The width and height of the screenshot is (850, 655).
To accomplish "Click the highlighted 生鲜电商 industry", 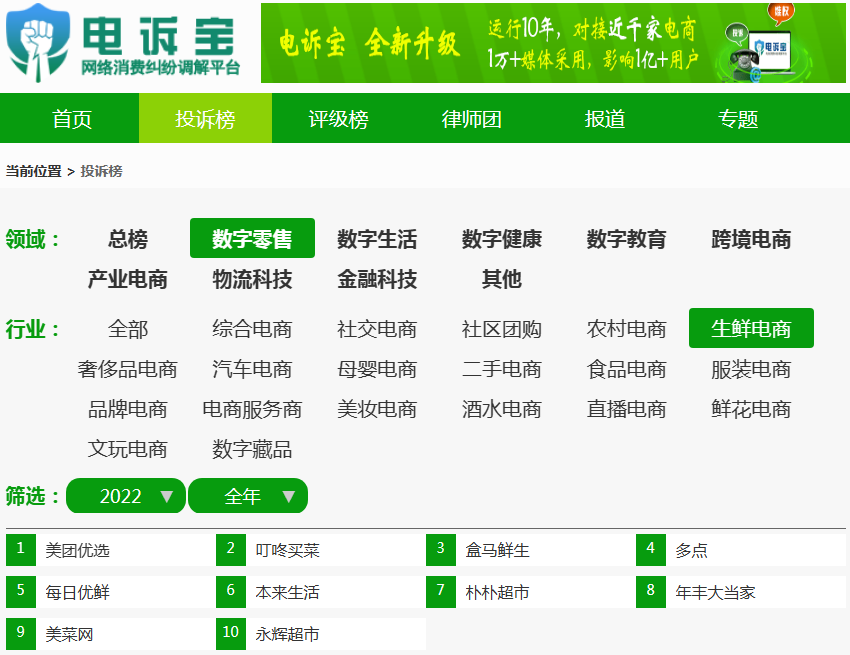I will click(751, 329).
